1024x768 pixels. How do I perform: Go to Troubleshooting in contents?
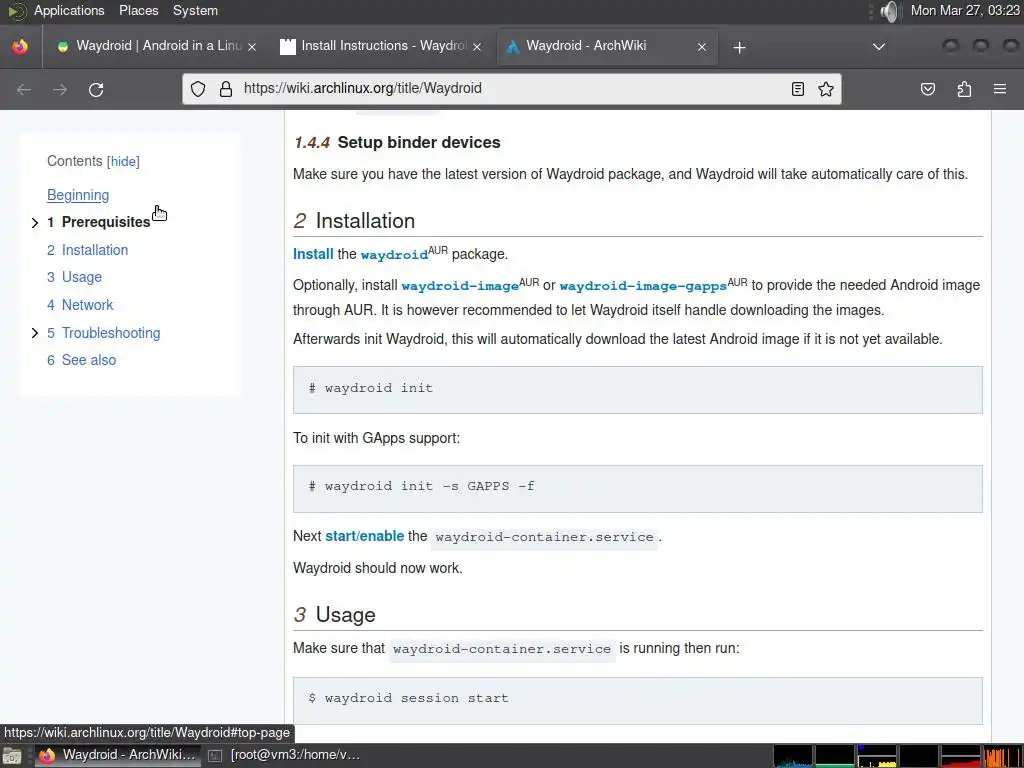tap(111, 333)
